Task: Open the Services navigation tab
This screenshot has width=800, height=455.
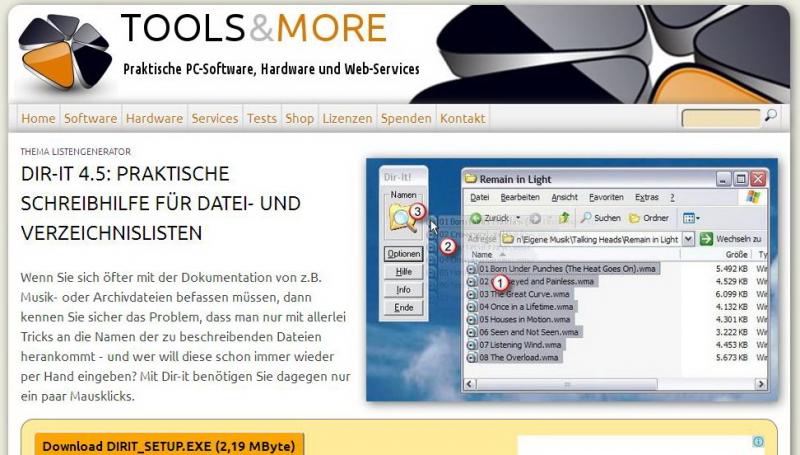Action: [x=215, y=118]
